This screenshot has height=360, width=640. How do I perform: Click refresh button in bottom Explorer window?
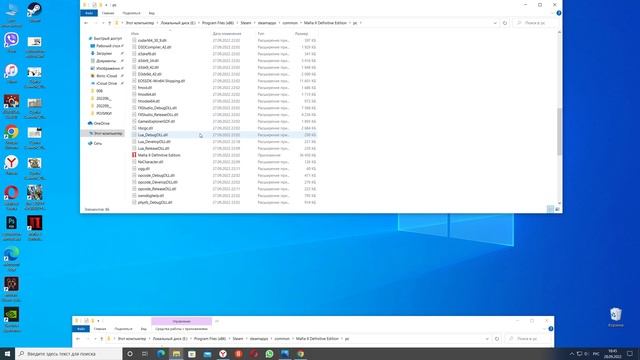(x=497, y=339)
